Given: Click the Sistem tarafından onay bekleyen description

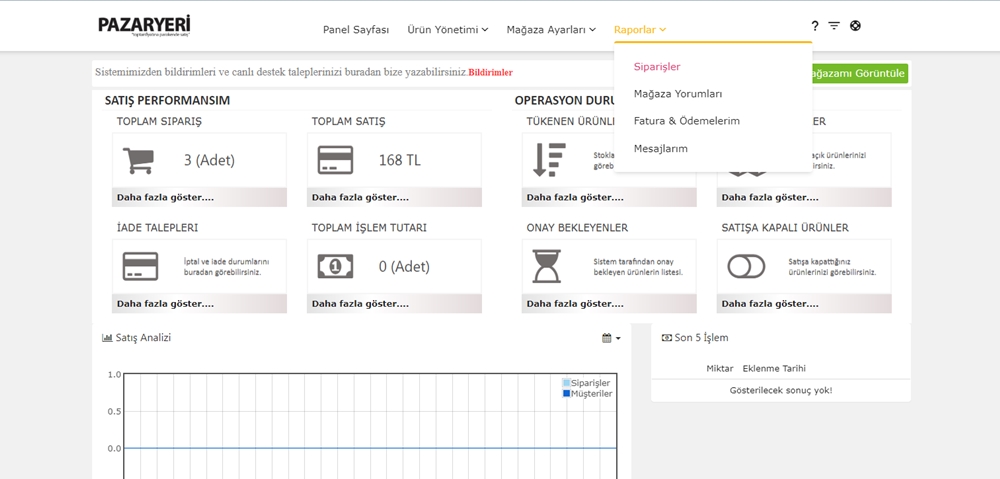Looking at the screenshot, I should (x=638, y=267).
